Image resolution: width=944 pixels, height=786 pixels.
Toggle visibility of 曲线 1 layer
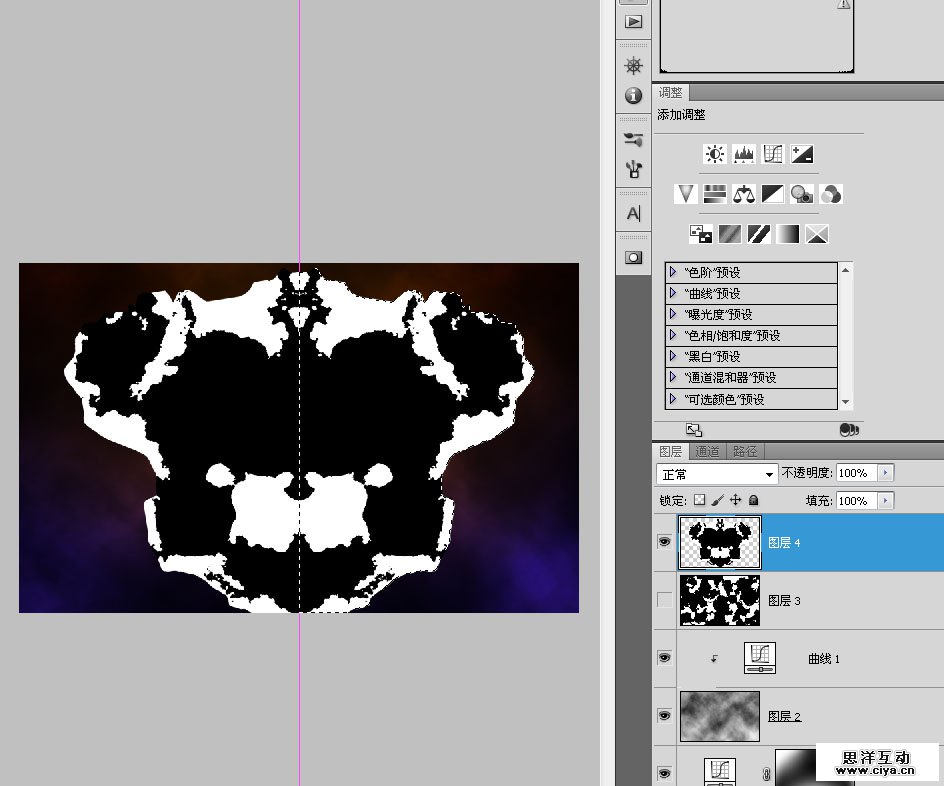[664, 658]
